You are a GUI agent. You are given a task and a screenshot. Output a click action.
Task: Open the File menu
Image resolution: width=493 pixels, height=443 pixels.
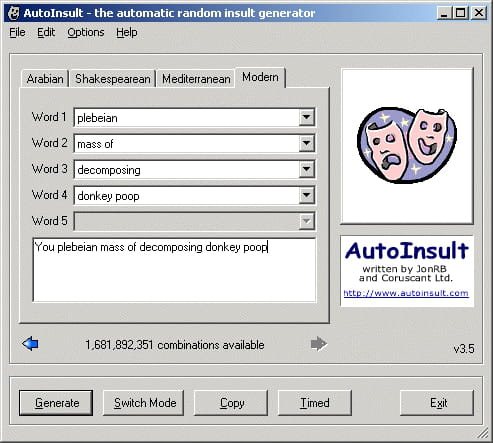(17, 32)
